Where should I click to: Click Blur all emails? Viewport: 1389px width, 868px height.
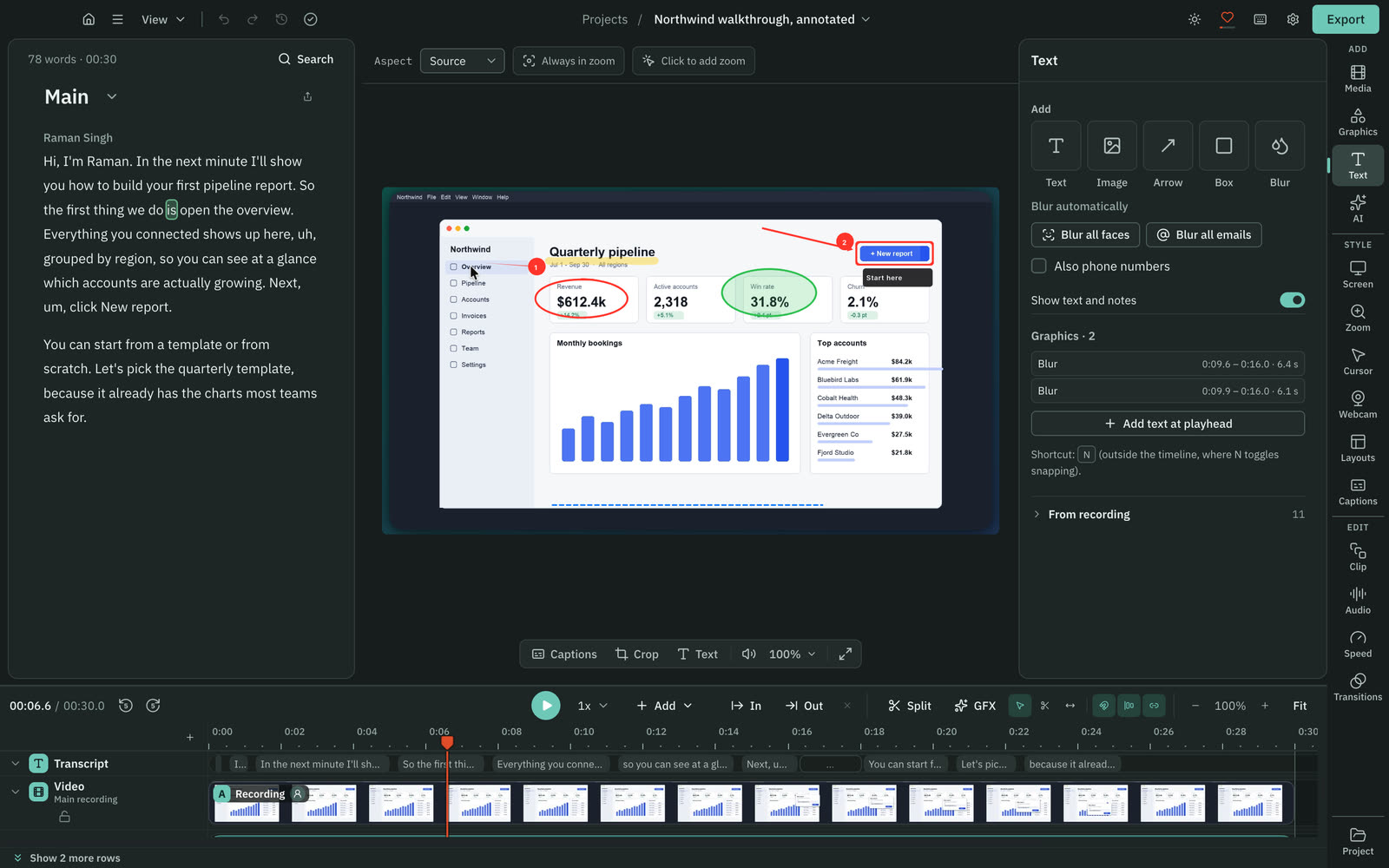pyautogui.click(x=1203, y=235)
